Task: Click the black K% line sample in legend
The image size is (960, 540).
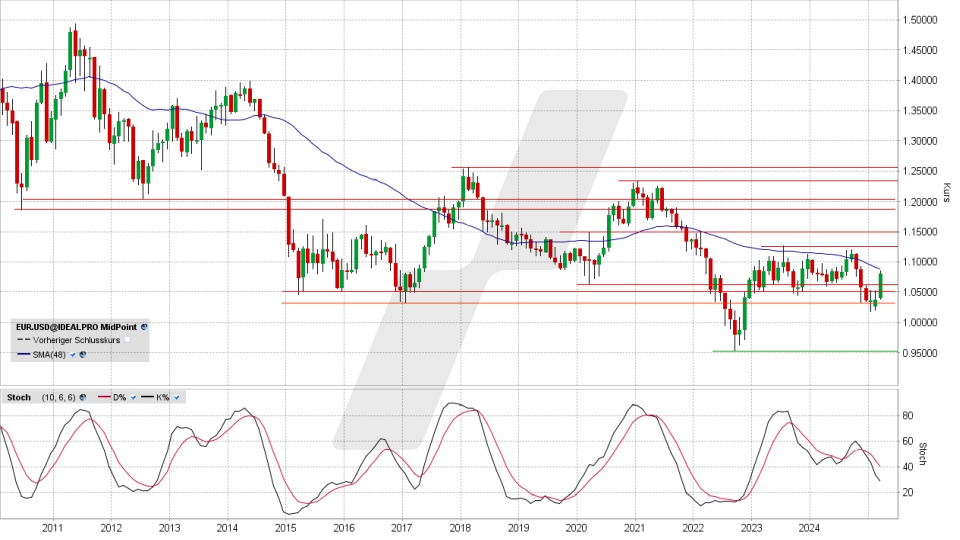Action: click(x=148, y=397)
